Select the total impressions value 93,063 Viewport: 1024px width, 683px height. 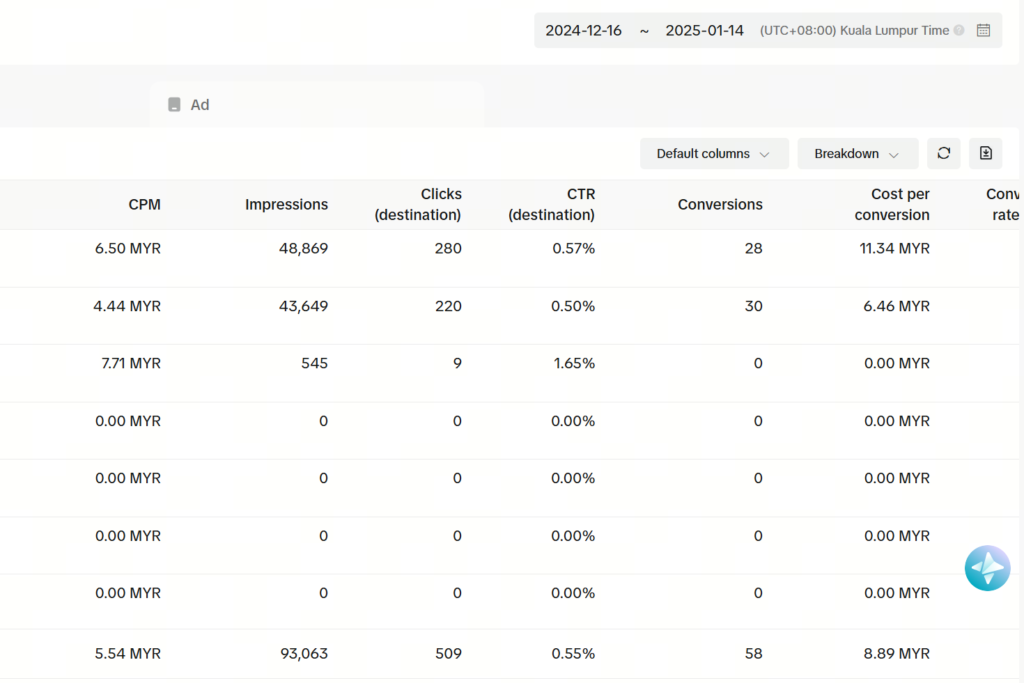(x=303, y=653)
